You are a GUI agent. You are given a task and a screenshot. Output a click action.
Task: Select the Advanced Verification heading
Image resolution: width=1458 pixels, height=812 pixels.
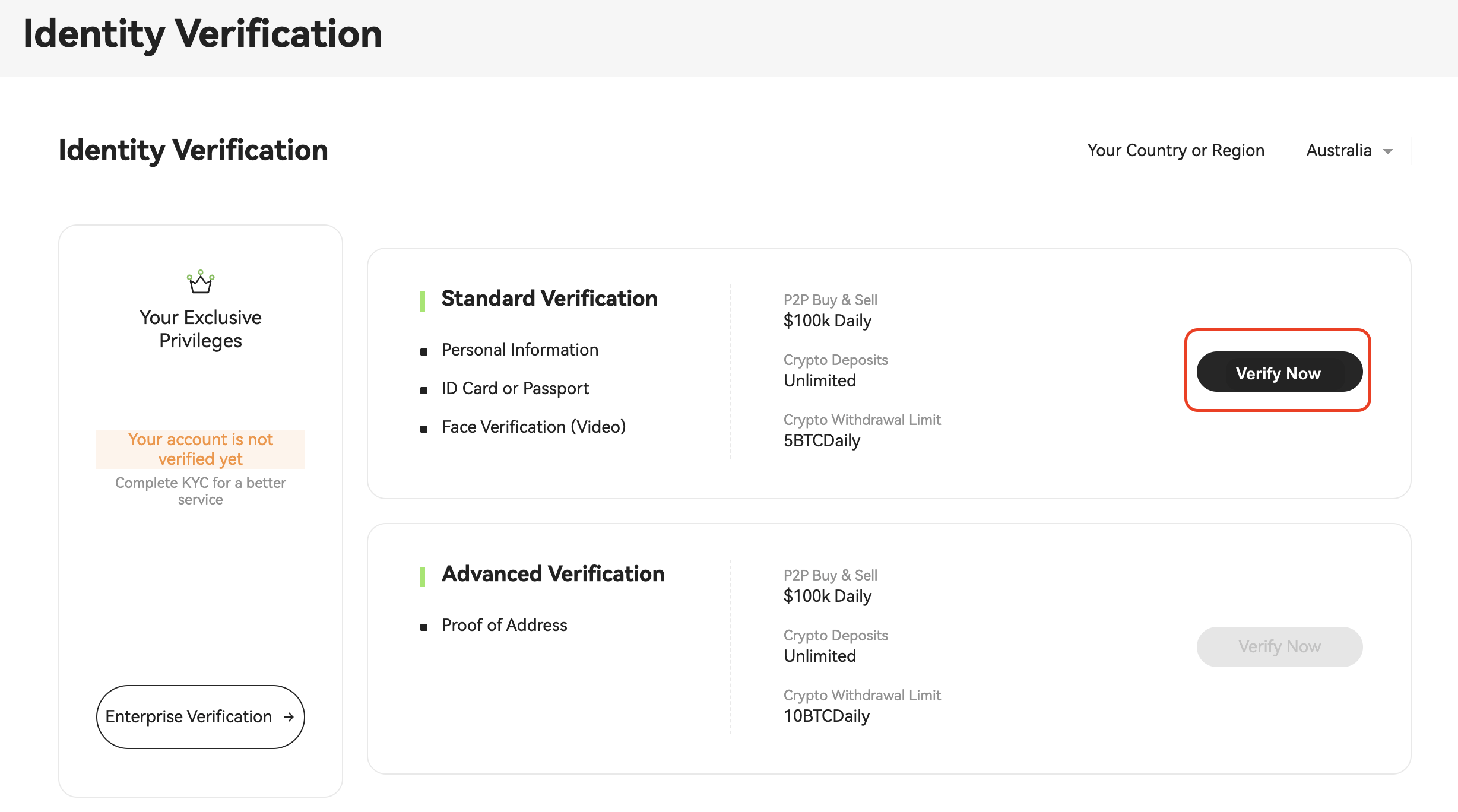coord(553,574)
